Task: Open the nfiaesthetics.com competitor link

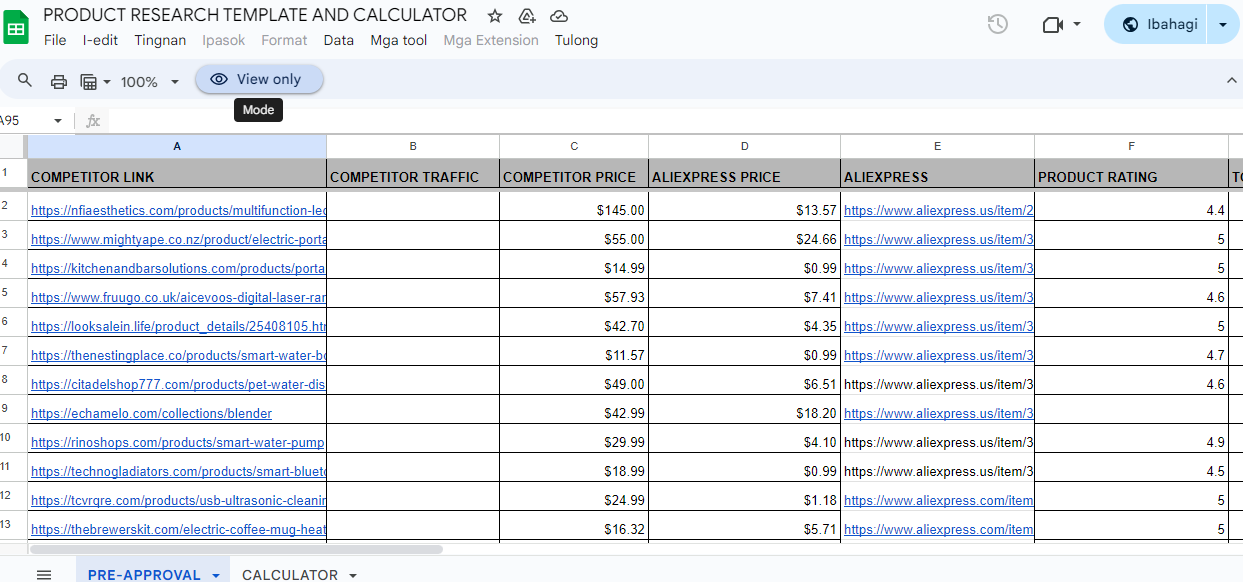Action: [178, 210]
